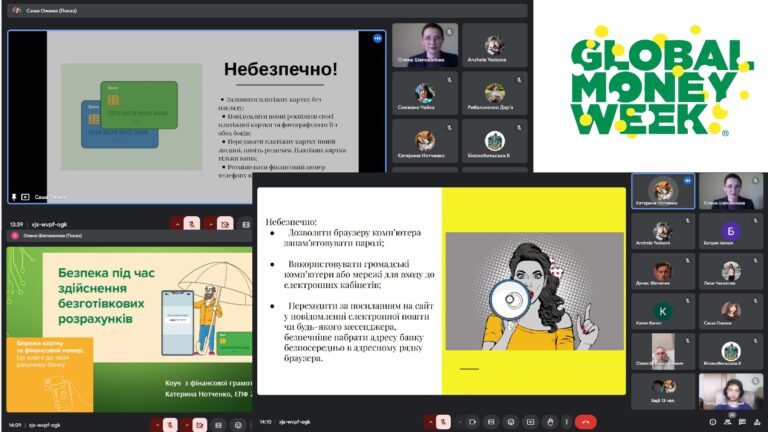Select Сніжана Чайка participant tile
Screen dimensions: 768x432
pyautogui.click(x=425, y=92)
